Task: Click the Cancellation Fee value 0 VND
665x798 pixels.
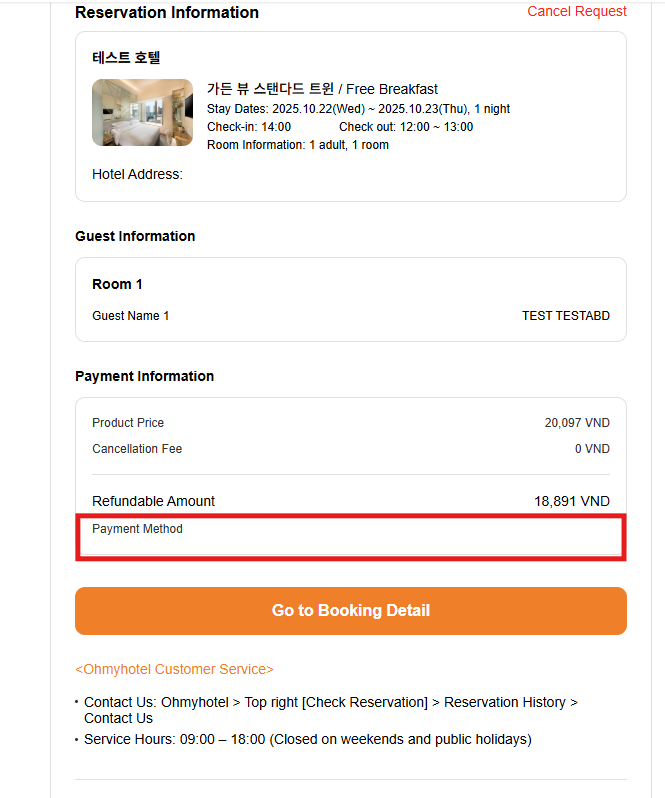Action: tap(592, 449)
